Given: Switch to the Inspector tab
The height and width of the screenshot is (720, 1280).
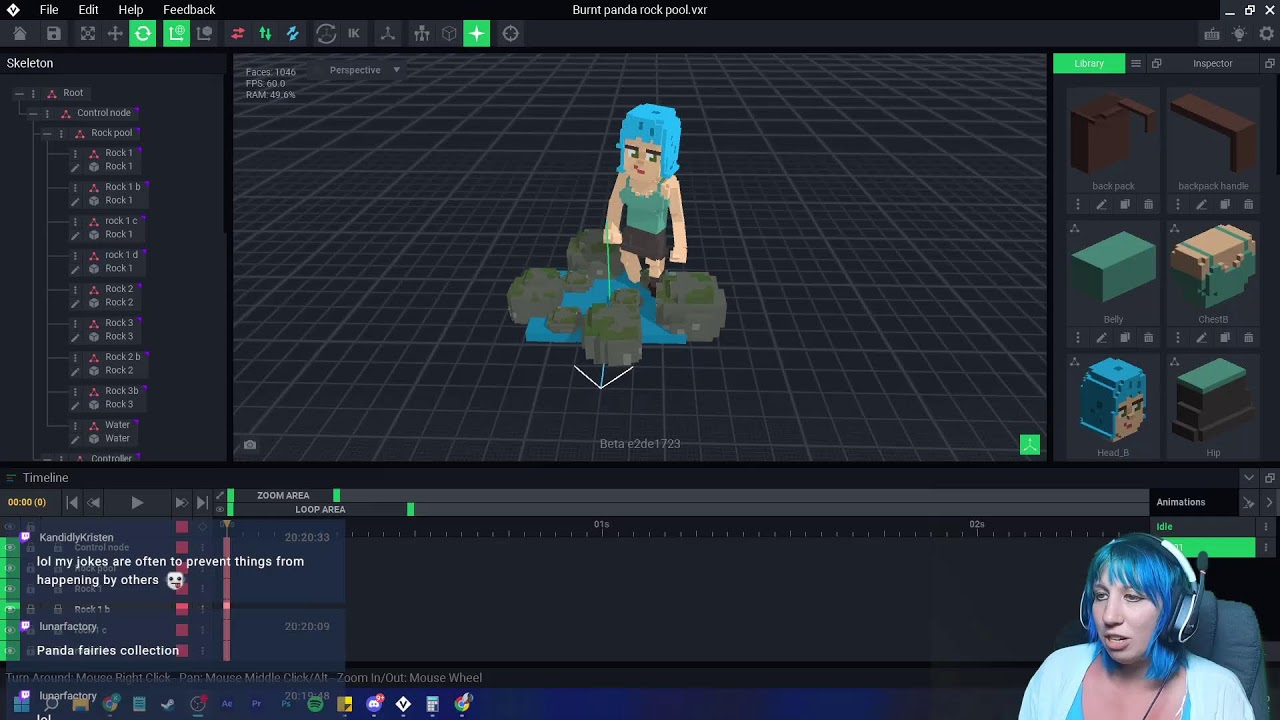Looking at the screenshot, I should (1212, 63).
